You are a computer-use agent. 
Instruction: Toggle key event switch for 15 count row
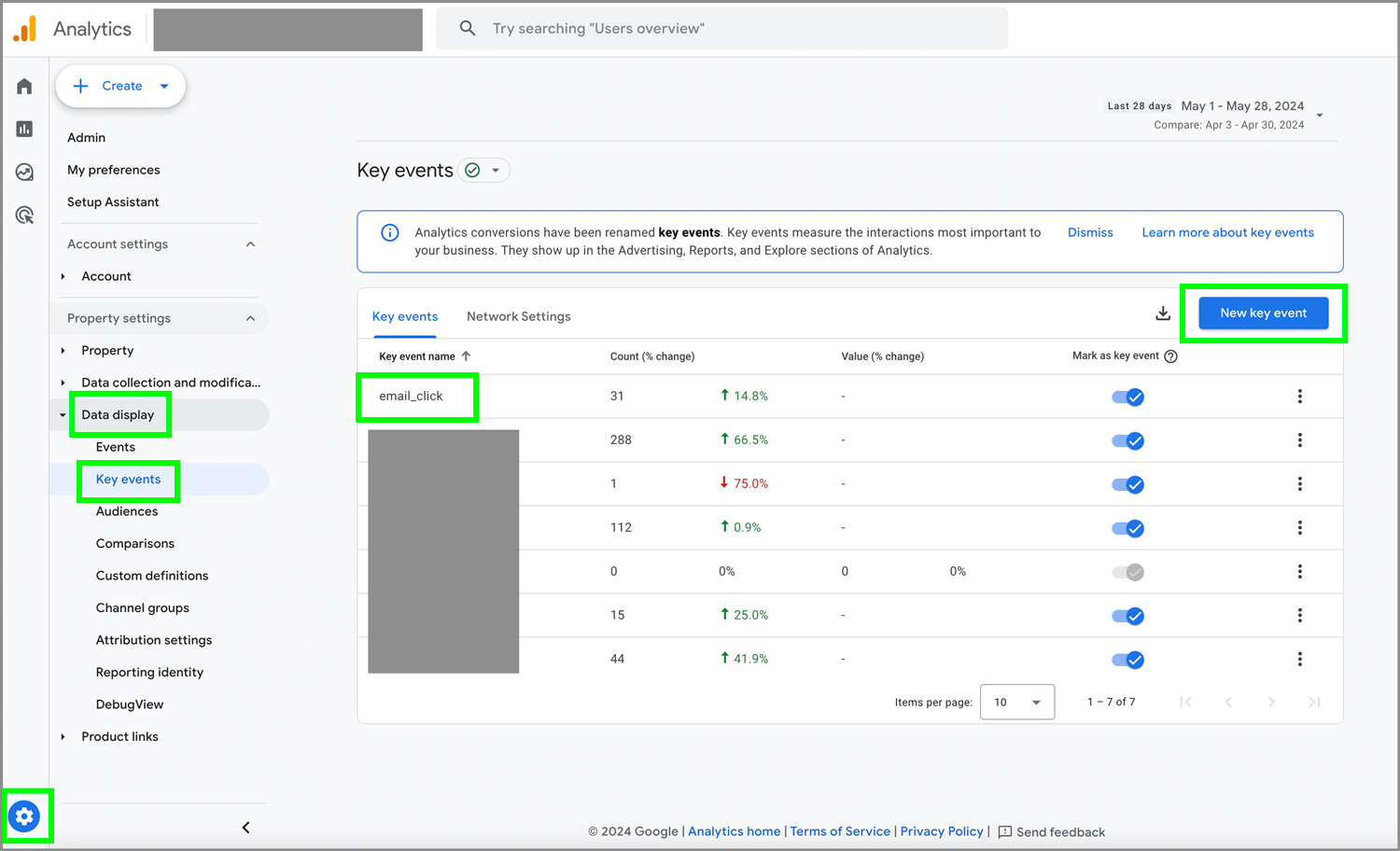pos(1127,616)
